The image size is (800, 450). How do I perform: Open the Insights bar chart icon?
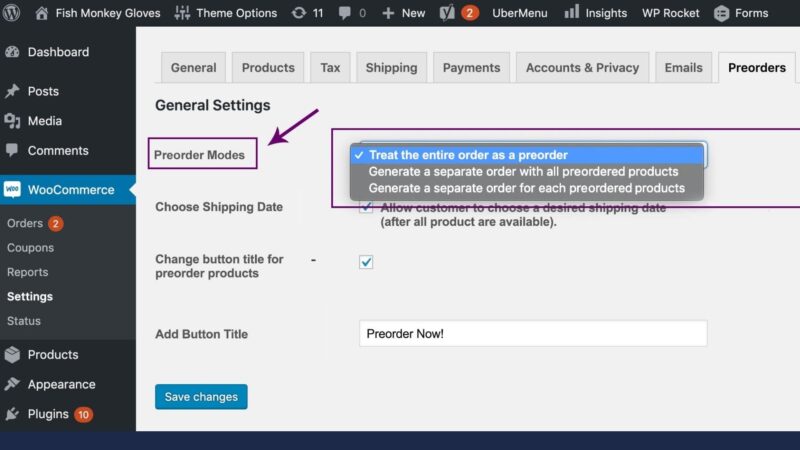[x=571, y=12]
